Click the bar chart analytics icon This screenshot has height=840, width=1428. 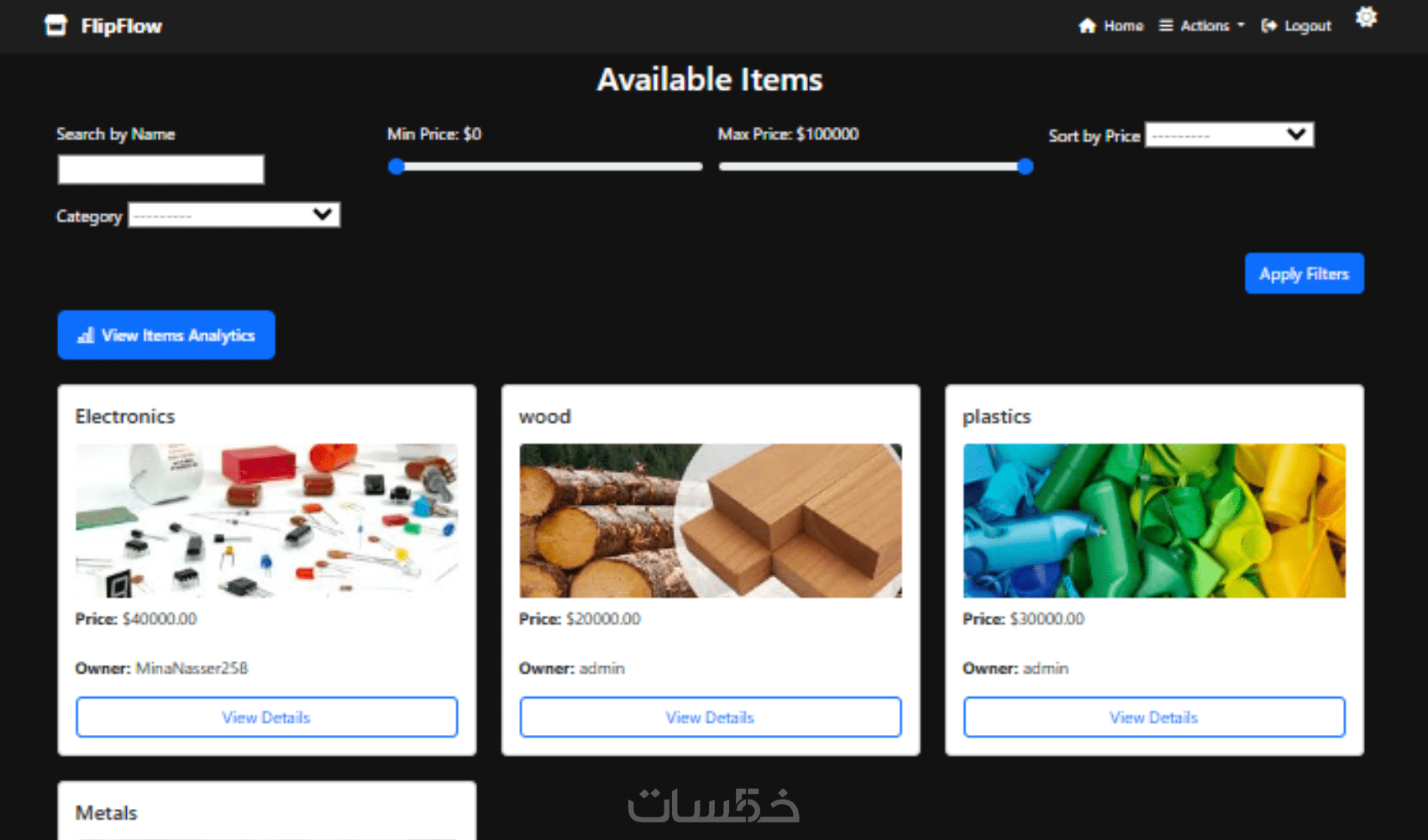pos(86,335)
